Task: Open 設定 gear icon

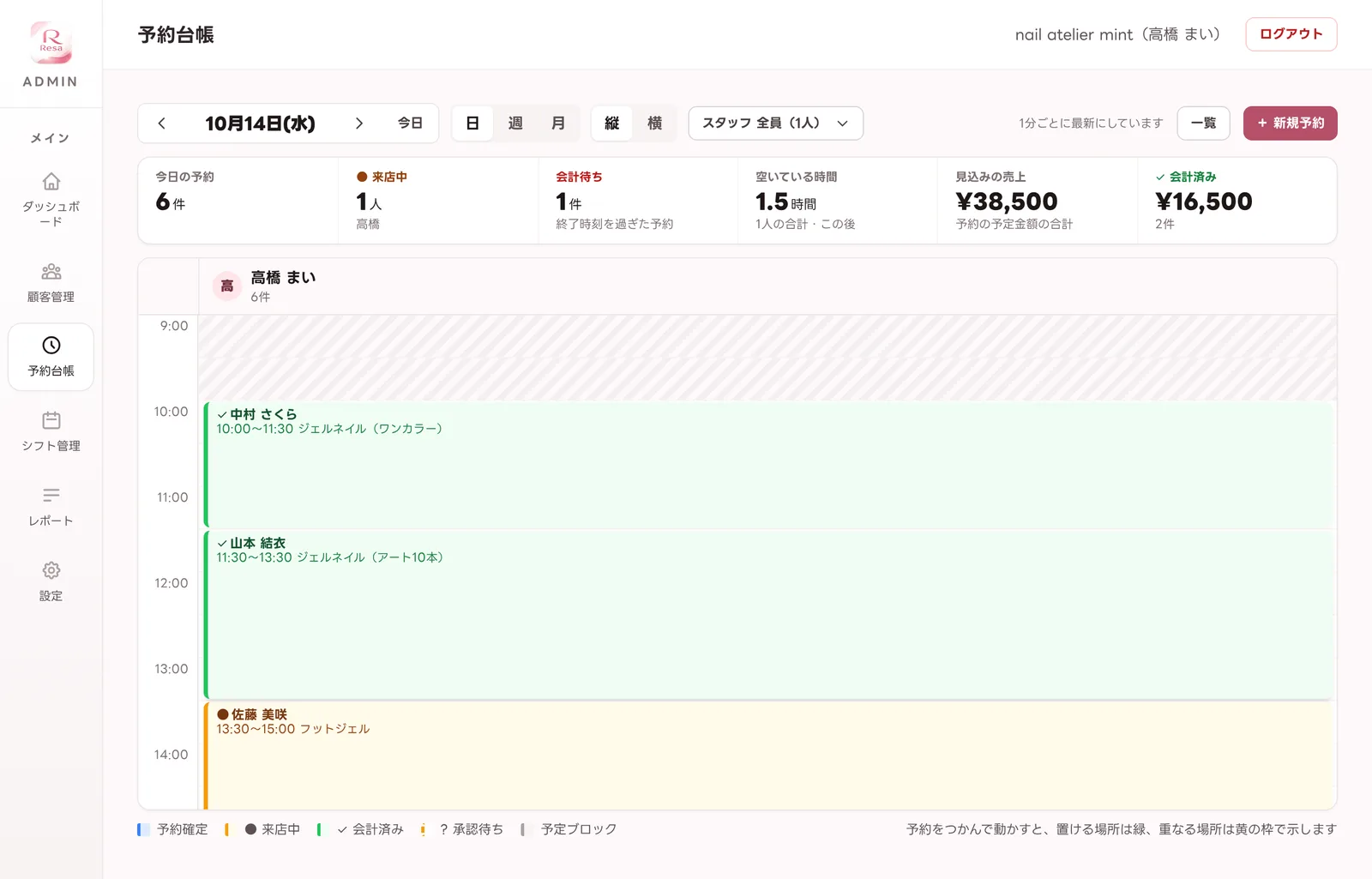Action: (51, 570)
